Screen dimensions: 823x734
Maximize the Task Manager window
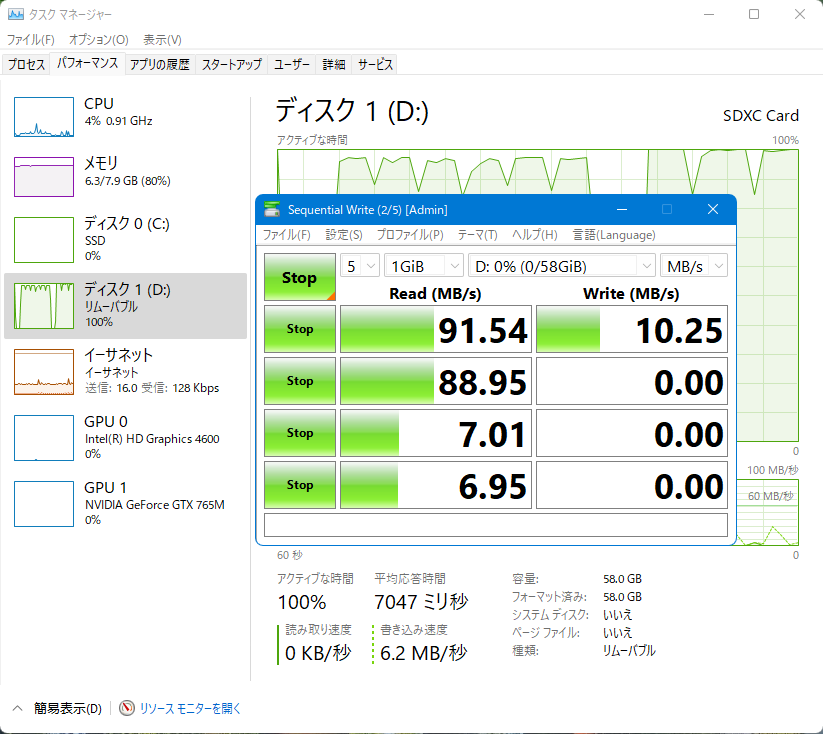point(754,14)
